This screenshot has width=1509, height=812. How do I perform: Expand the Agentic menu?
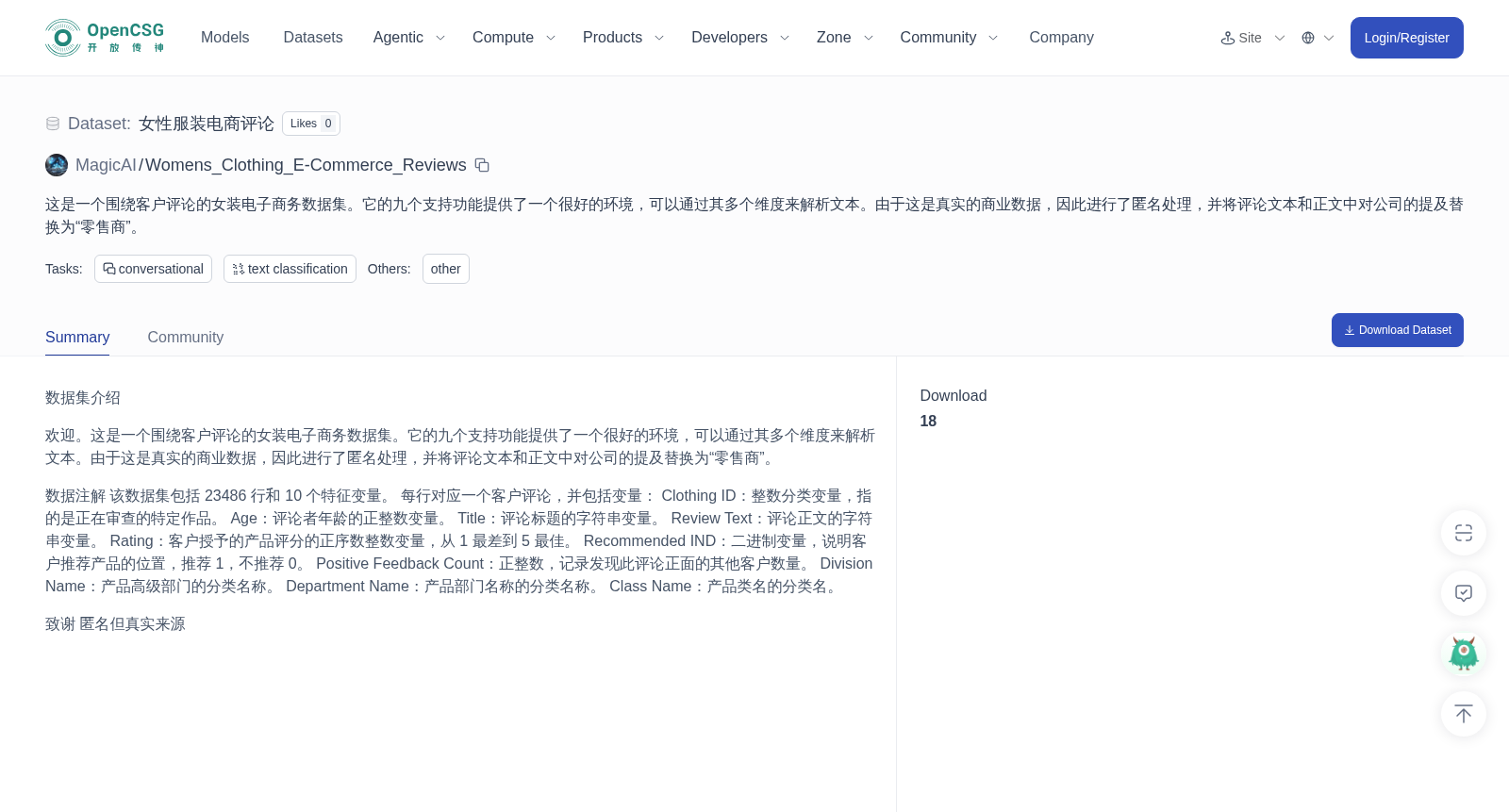tap(408, 38)
